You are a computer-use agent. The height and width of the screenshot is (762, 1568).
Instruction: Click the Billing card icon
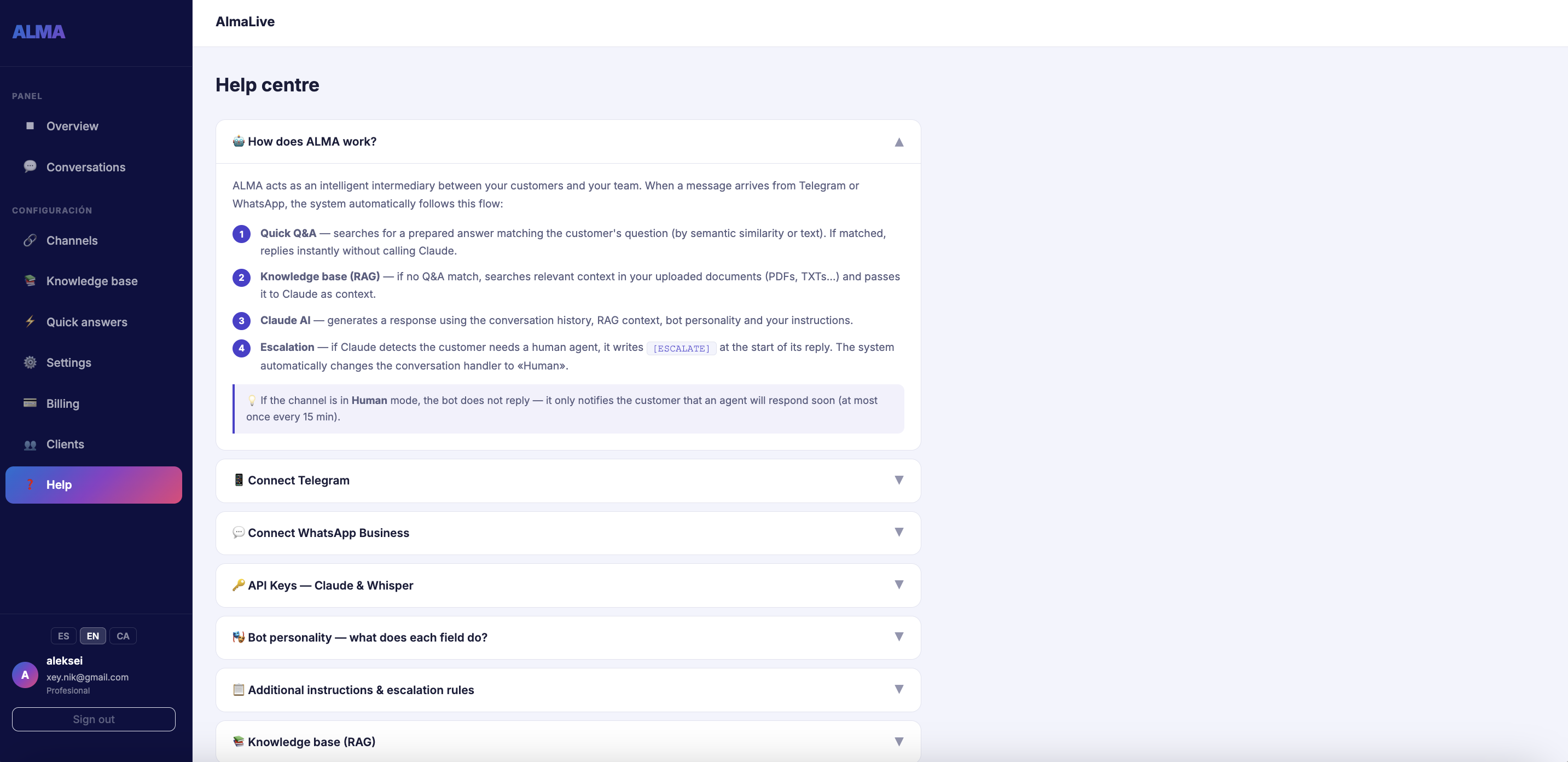(30, 403)
